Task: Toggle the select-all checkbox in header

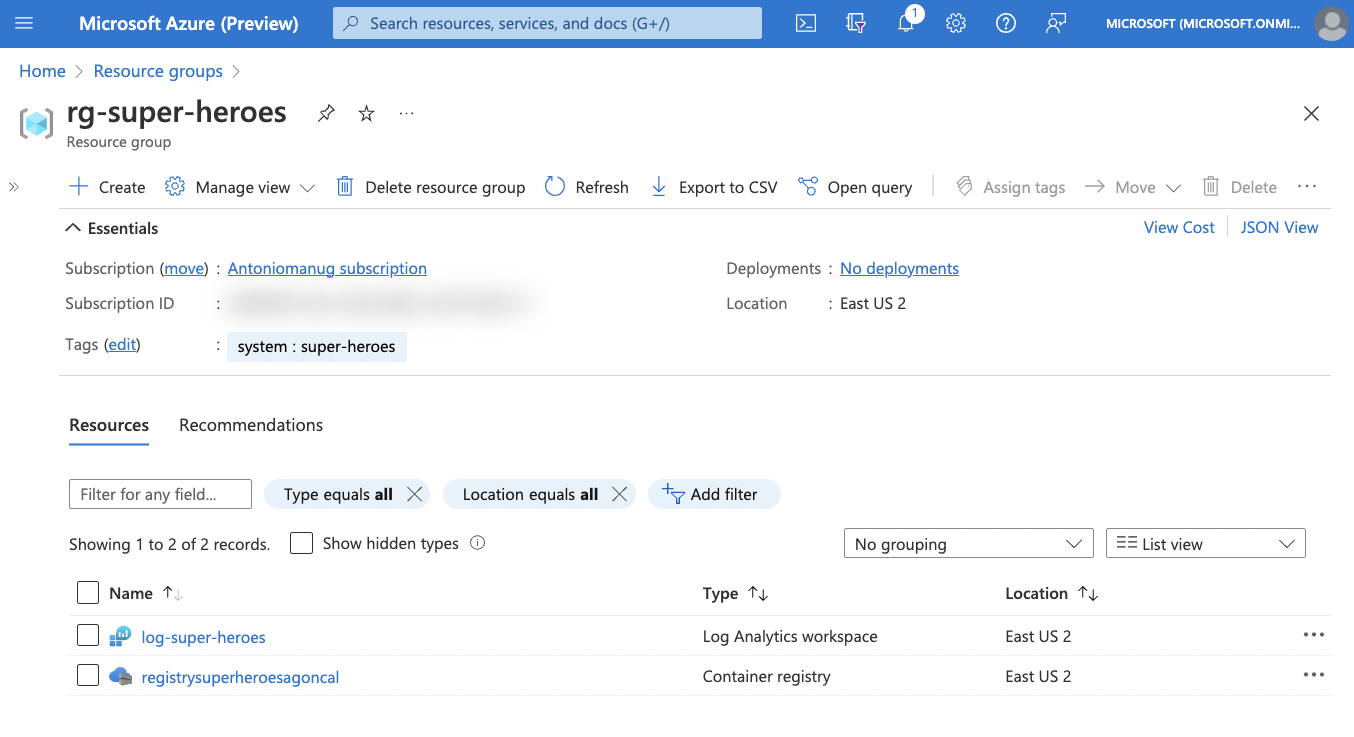Action: tap(88, 593)
